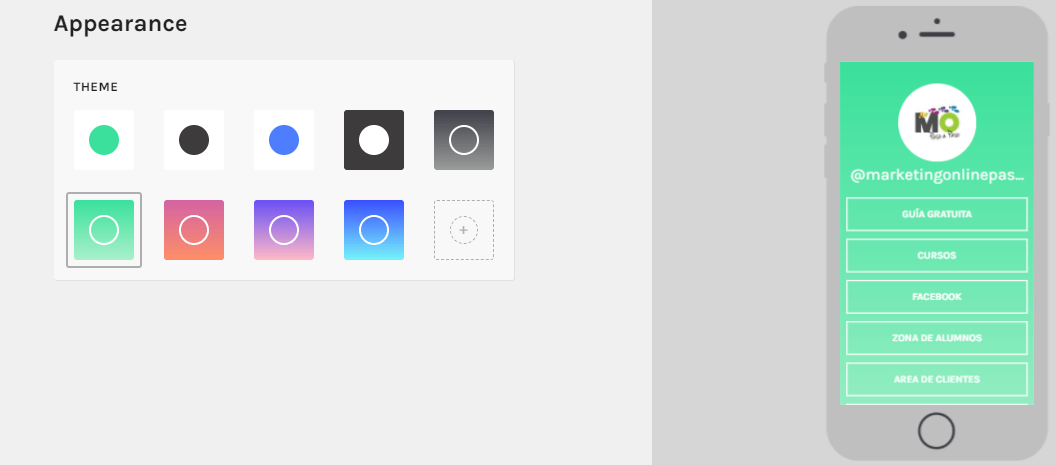Viewport: 1056px width, 465px height.
Task: Click the profile logo avatar in preview
Action: pyautogui.click(x=937, y=123)
